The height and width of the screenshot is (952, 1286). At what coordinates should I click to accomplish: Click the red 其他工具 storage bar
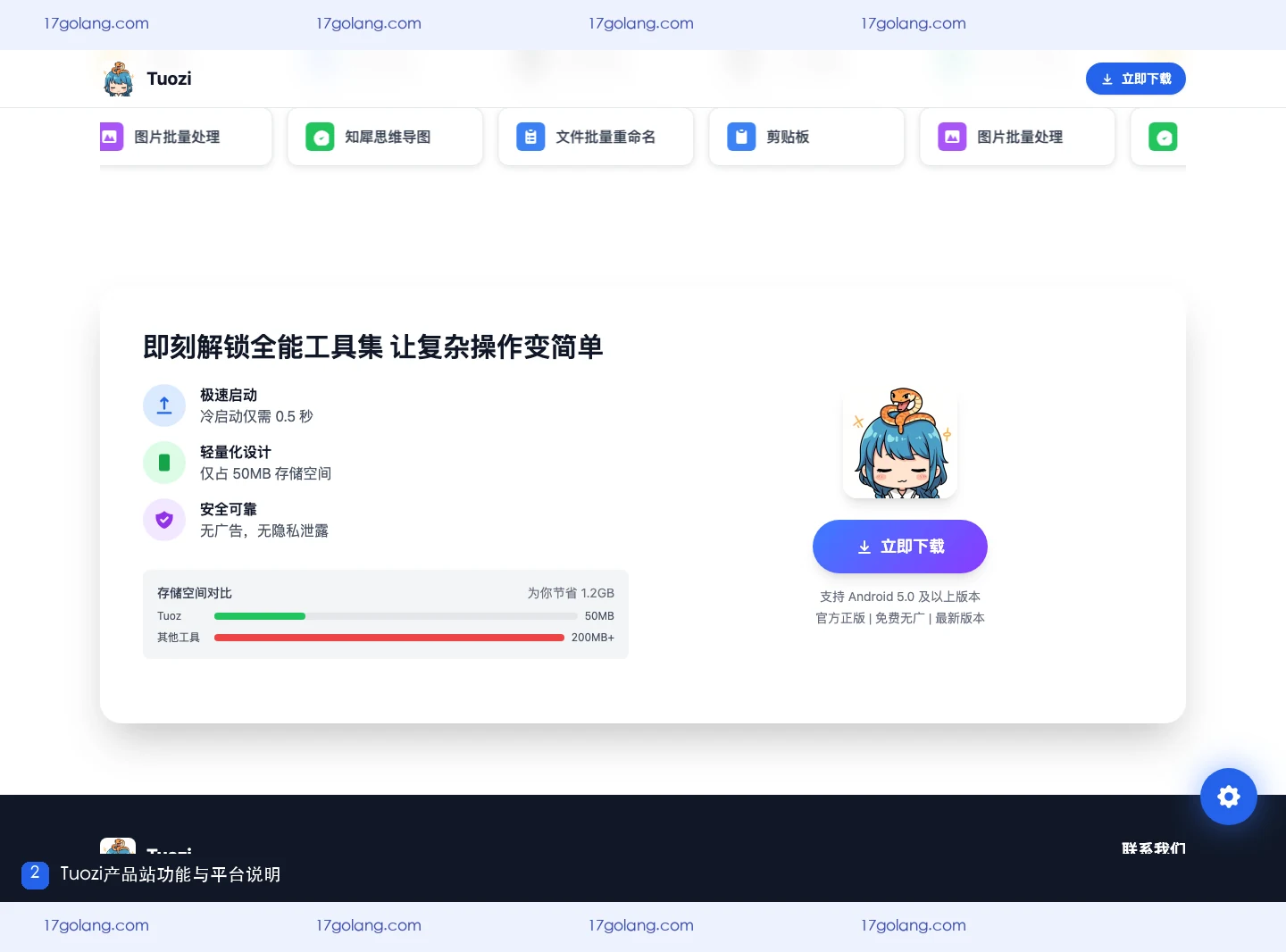click(x=389, y=638)
